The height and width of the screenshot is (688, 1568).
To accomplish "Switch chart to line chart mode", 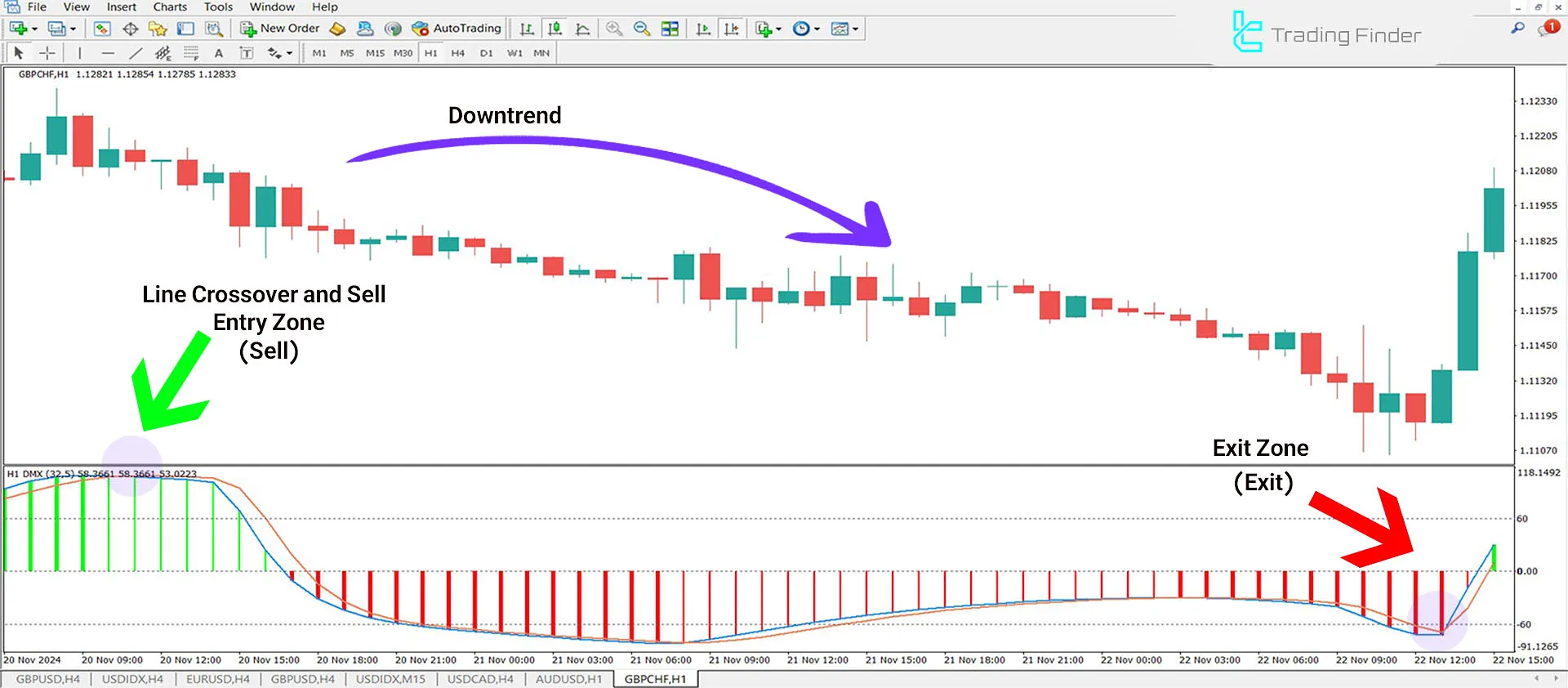I will 582,29.
